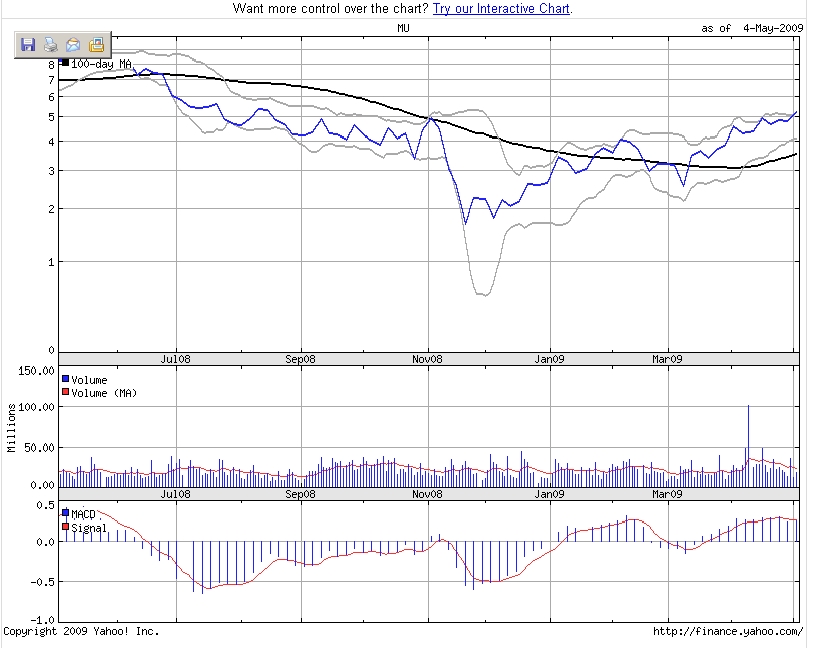
Task: Click the 'Millions' vertical axis label
Action: [12, 428]
